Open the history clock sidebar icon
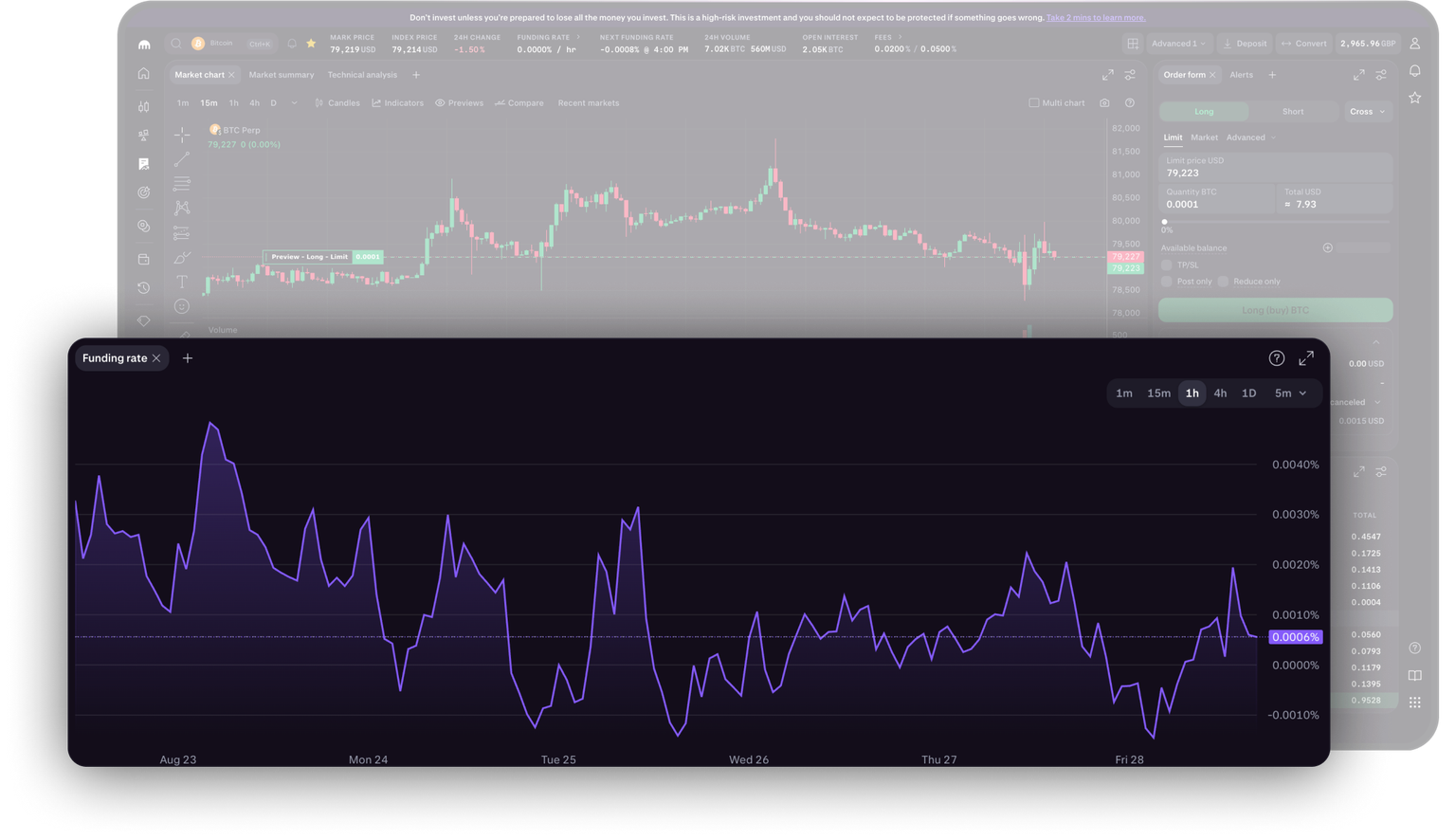Screen dimensions: 1456x840 [144, 288]
